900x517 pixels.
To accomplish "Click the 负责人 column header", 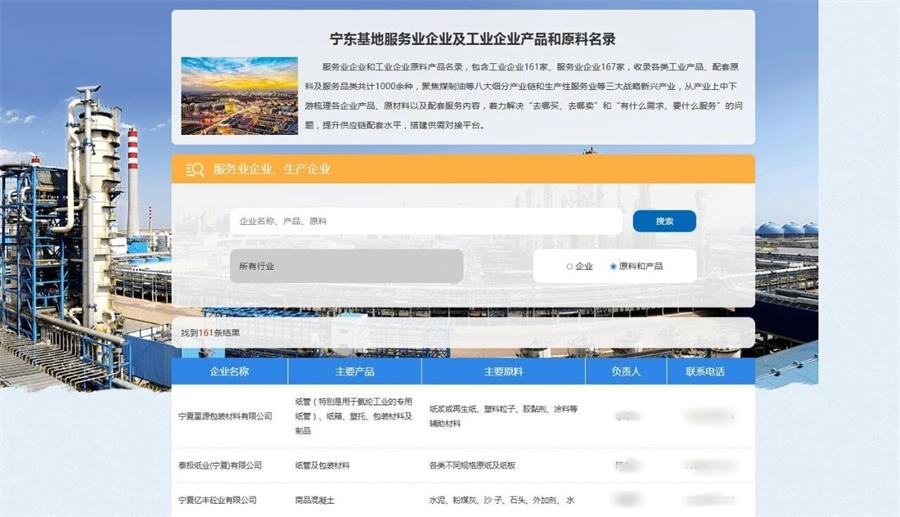I will (x=626, y=371).
